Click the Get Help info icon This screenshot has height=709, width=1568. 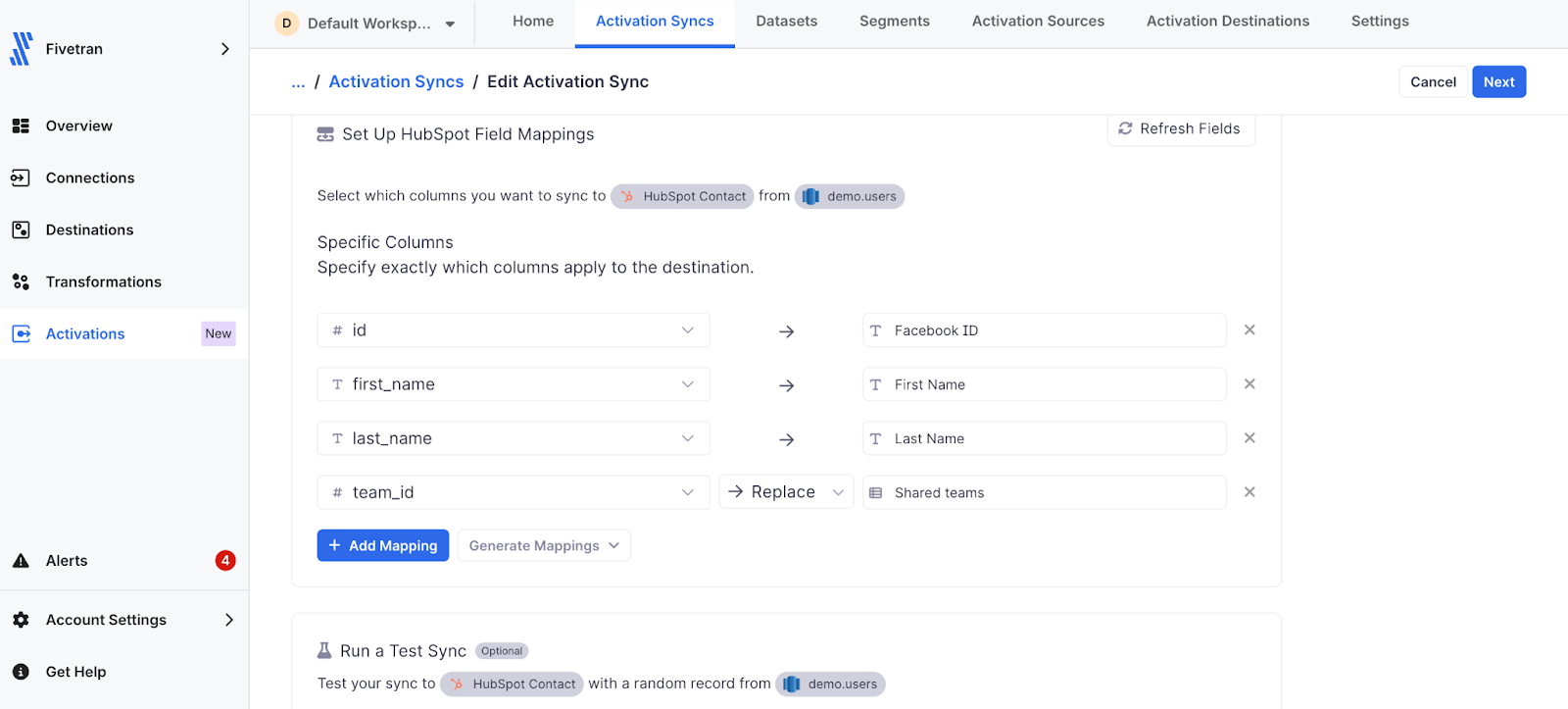click(21, 672)
